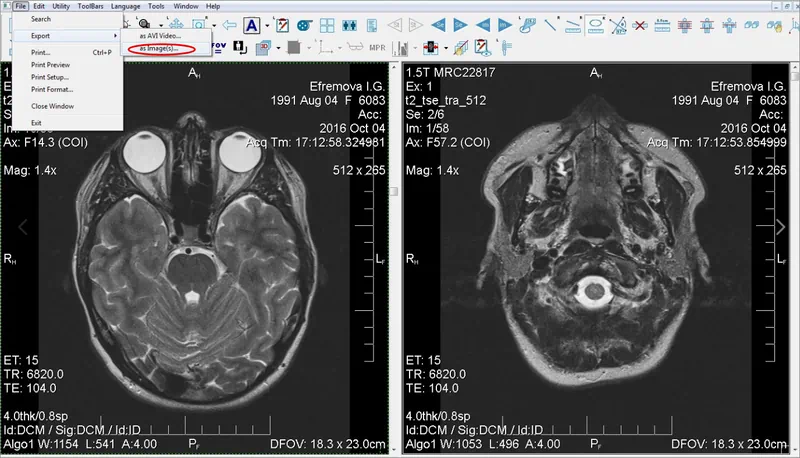Image resolution: width=800 pixels, height=458 pixels.
Task: Click the gray square shutter icon
Action: pyautogui.click(x=294, y=48)
